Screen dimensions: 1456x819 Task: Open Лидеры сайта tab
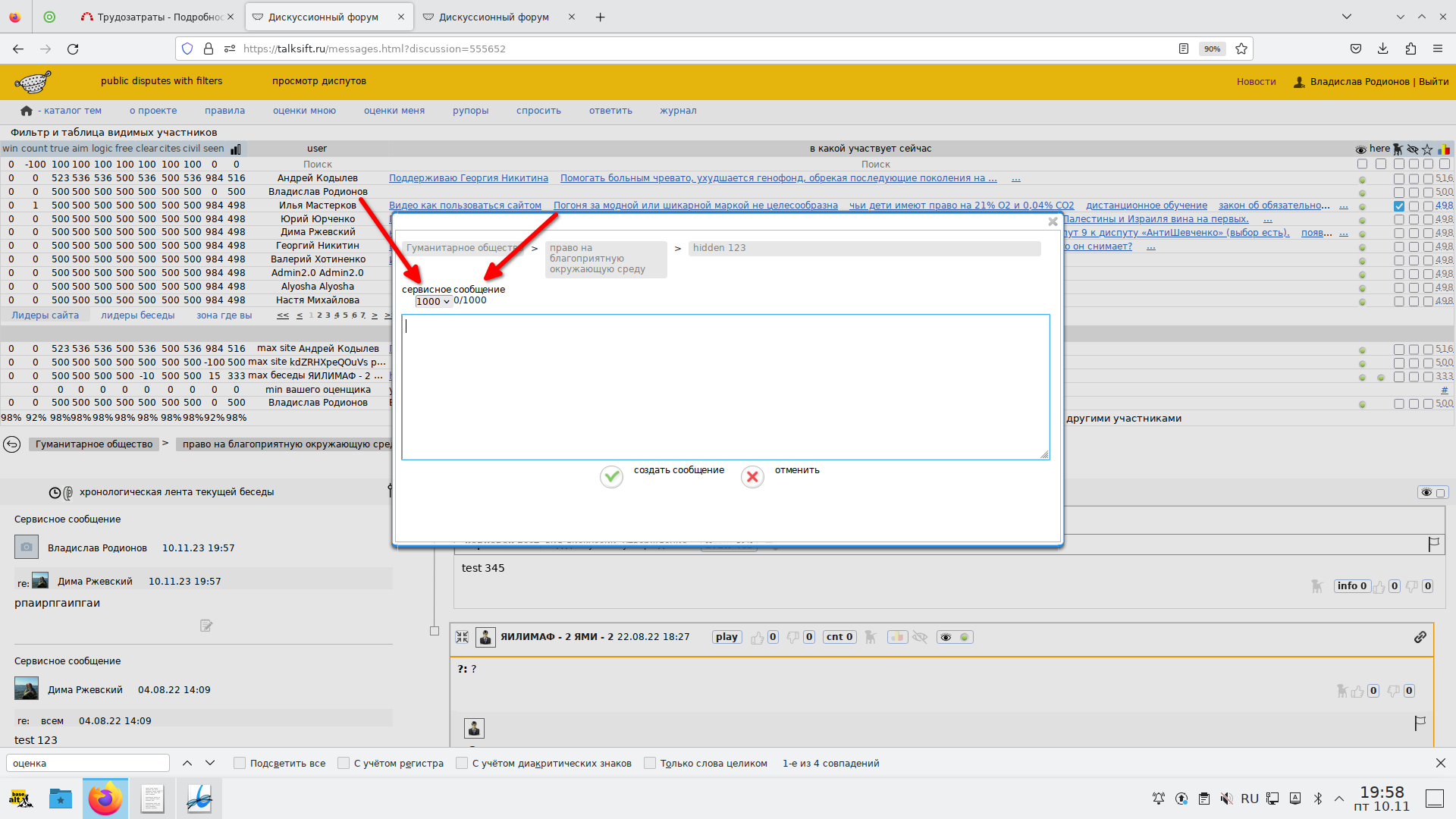tap(45, 315)
